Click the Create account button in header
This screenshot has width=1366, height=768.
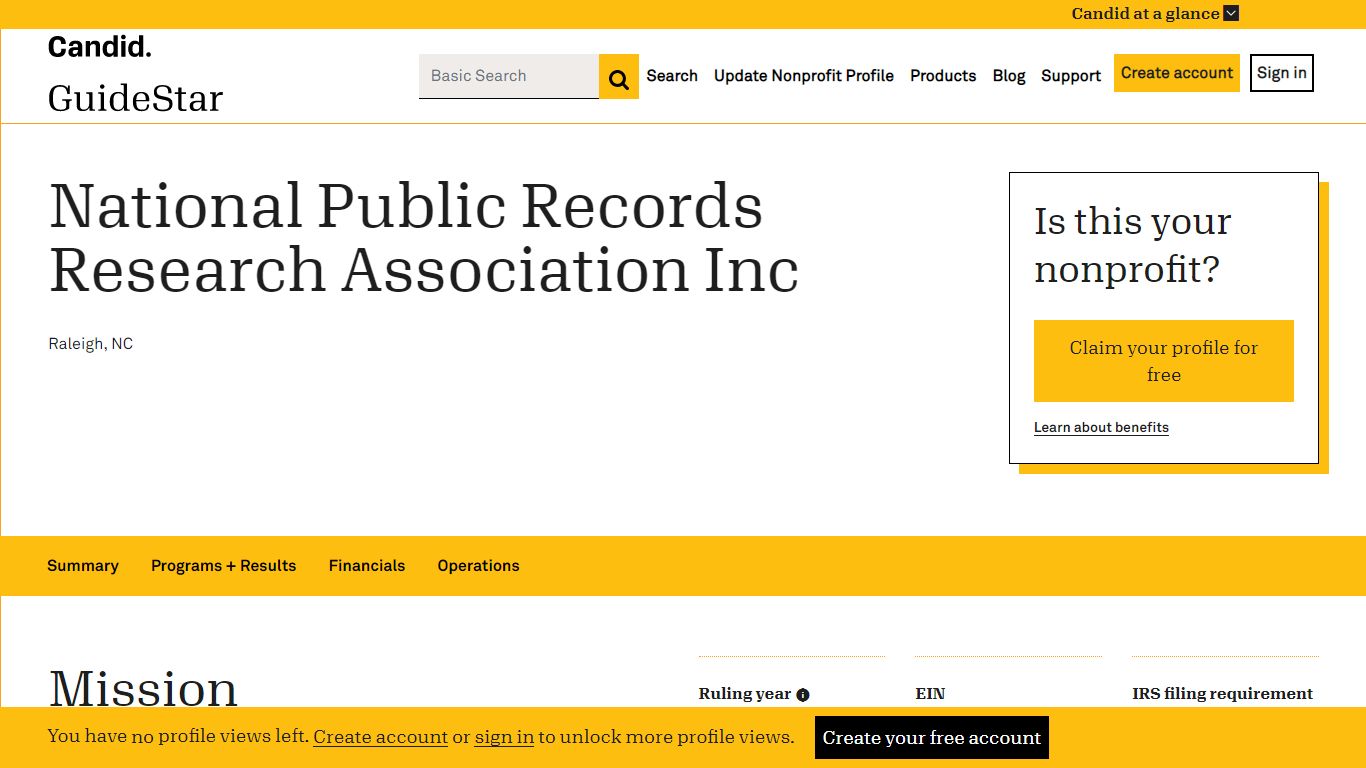point(1177,73)
